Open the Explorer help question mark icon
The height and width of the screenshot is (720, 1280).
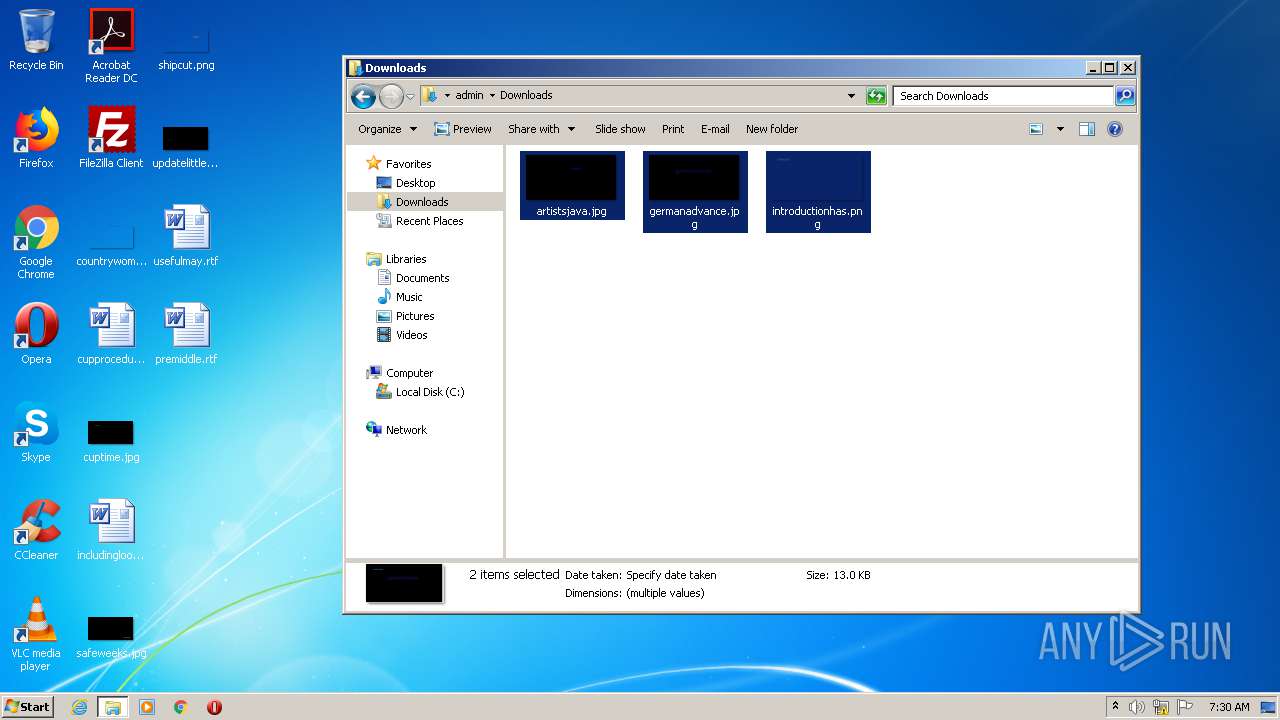click(x=1115, y=129)
